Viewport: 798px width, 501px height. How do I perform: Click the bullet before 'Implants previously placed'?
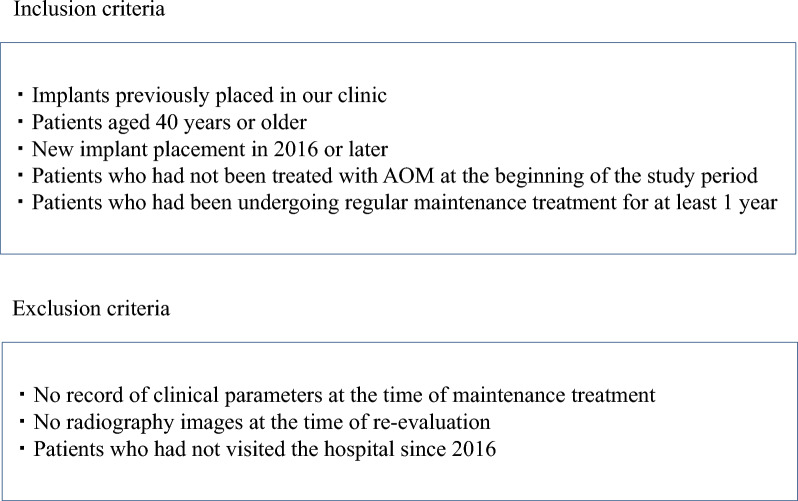pyautogui.click(x=20, y=95)
